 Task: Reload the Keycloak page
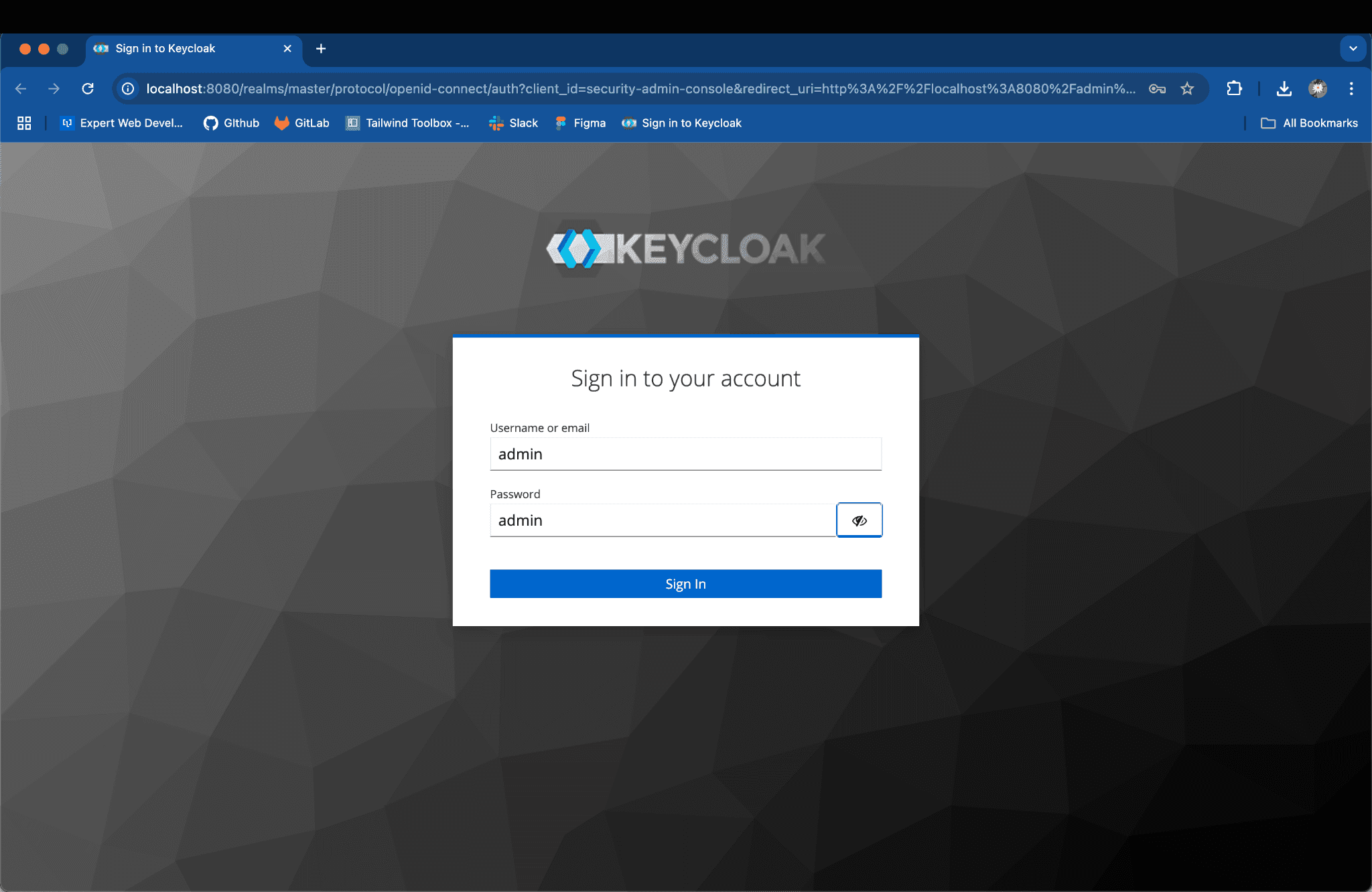pyautogui.click(x=88, y=88)
